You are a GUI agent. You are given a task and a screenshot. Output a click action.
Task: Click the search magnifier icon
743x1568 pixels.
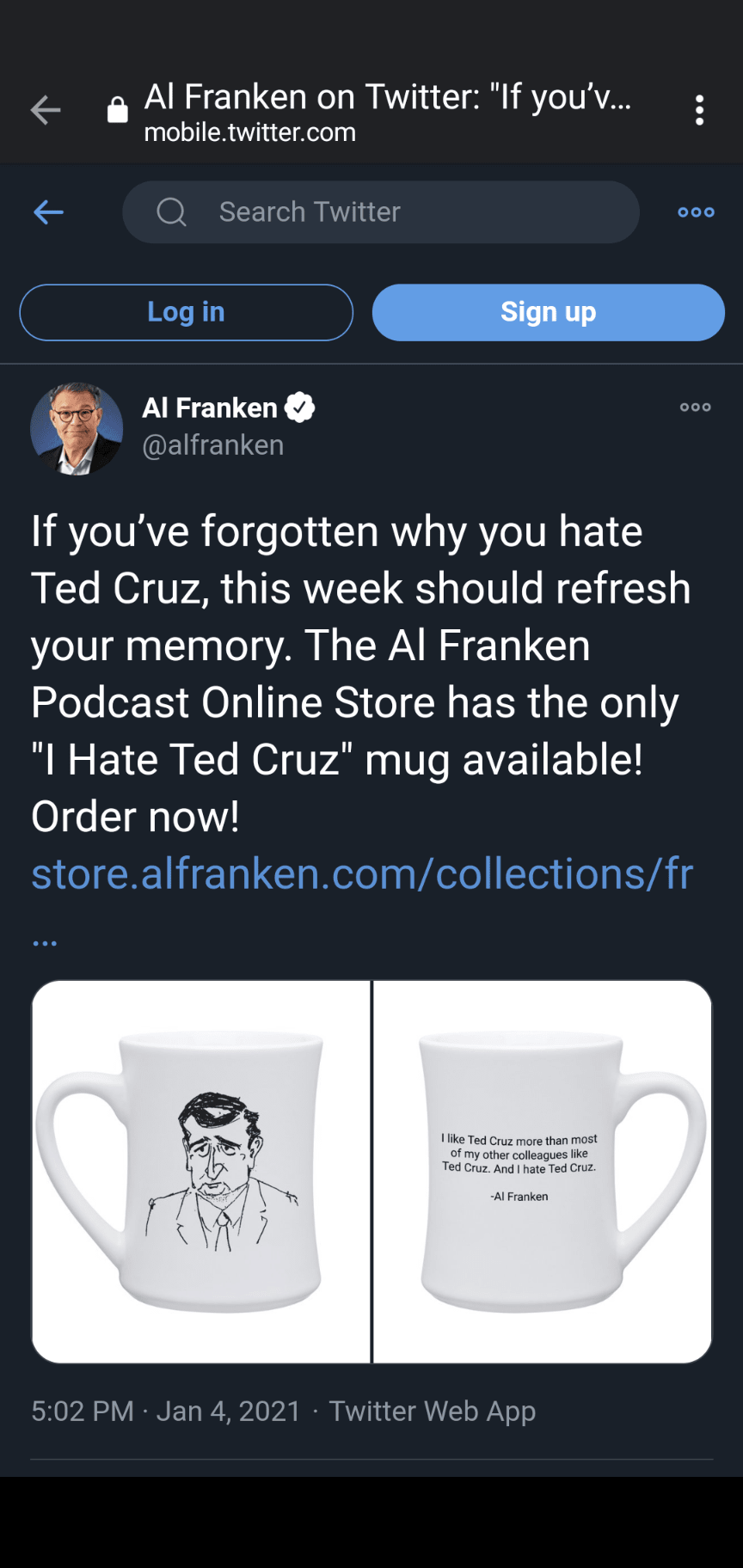coord(171,211)
